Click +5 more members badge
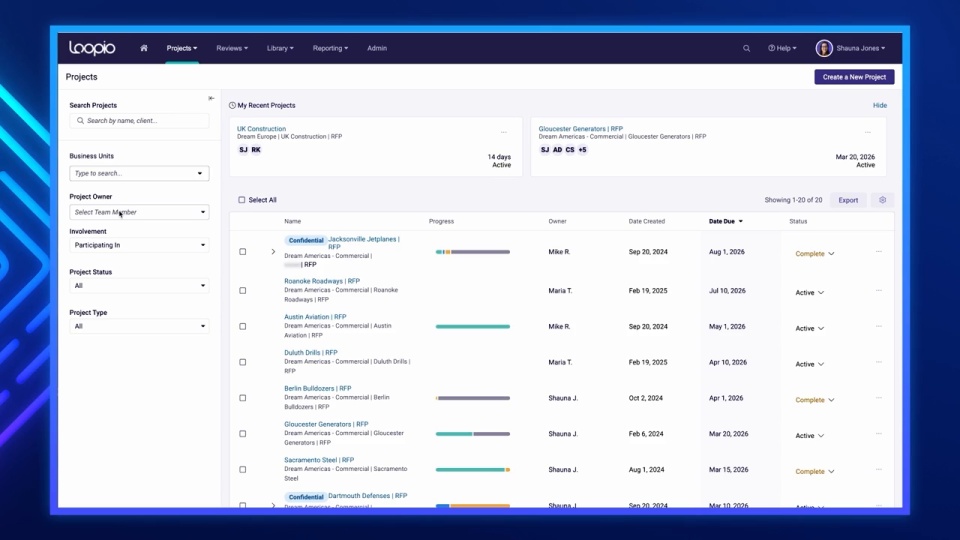 (x=582, y=149)
